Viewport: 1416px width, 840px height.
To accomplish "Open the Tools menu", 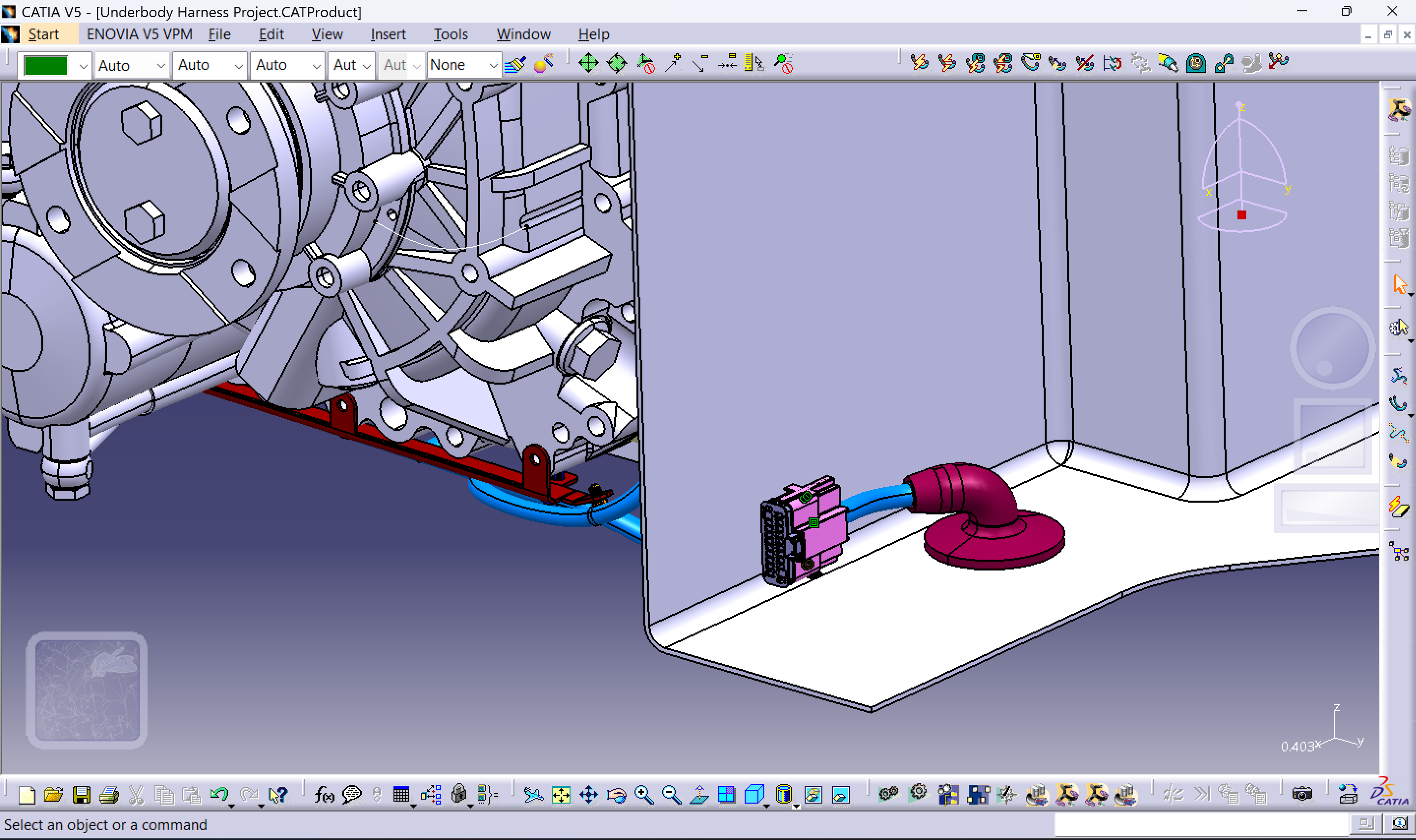I will tap(451, 34).
